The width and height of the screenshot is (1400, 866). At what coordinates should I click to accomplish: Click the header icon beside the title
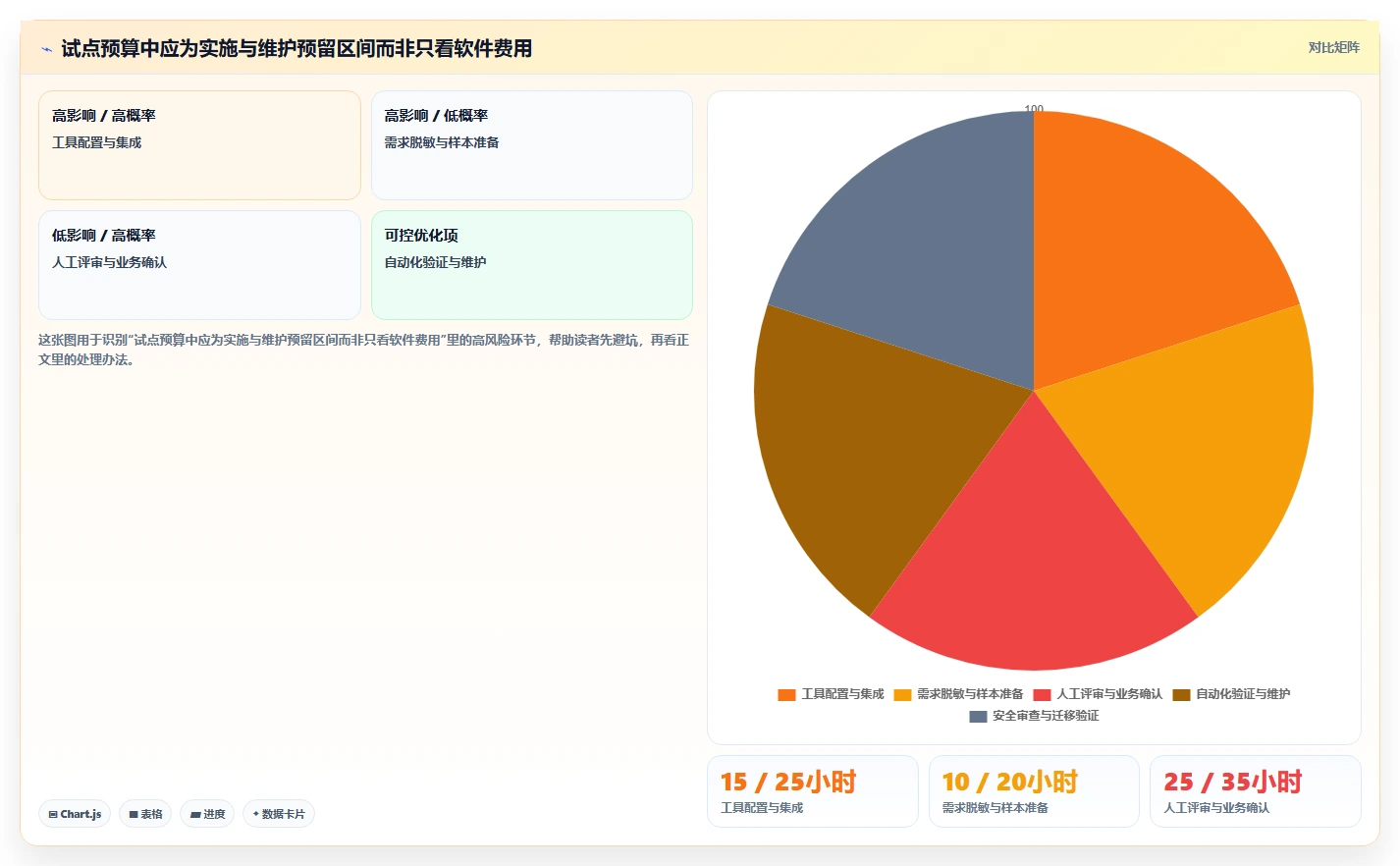click(46, 48)
